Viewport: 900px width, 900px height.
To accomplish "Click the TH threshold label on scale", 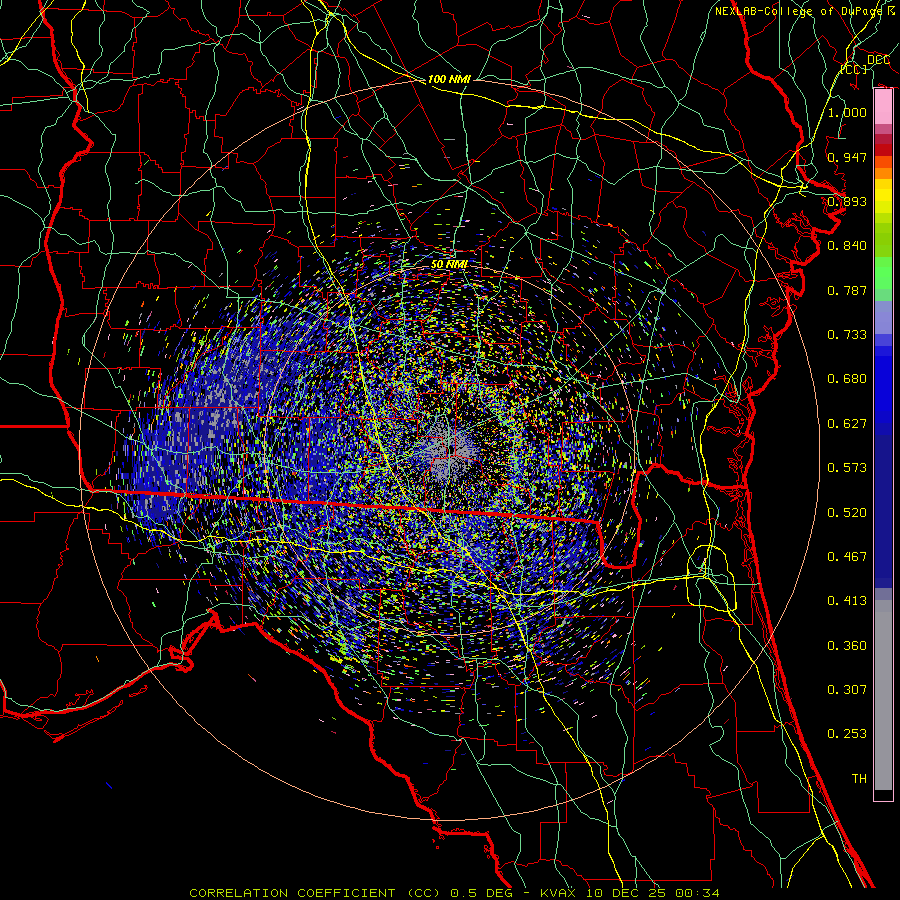I will click(x=859, y=779).
